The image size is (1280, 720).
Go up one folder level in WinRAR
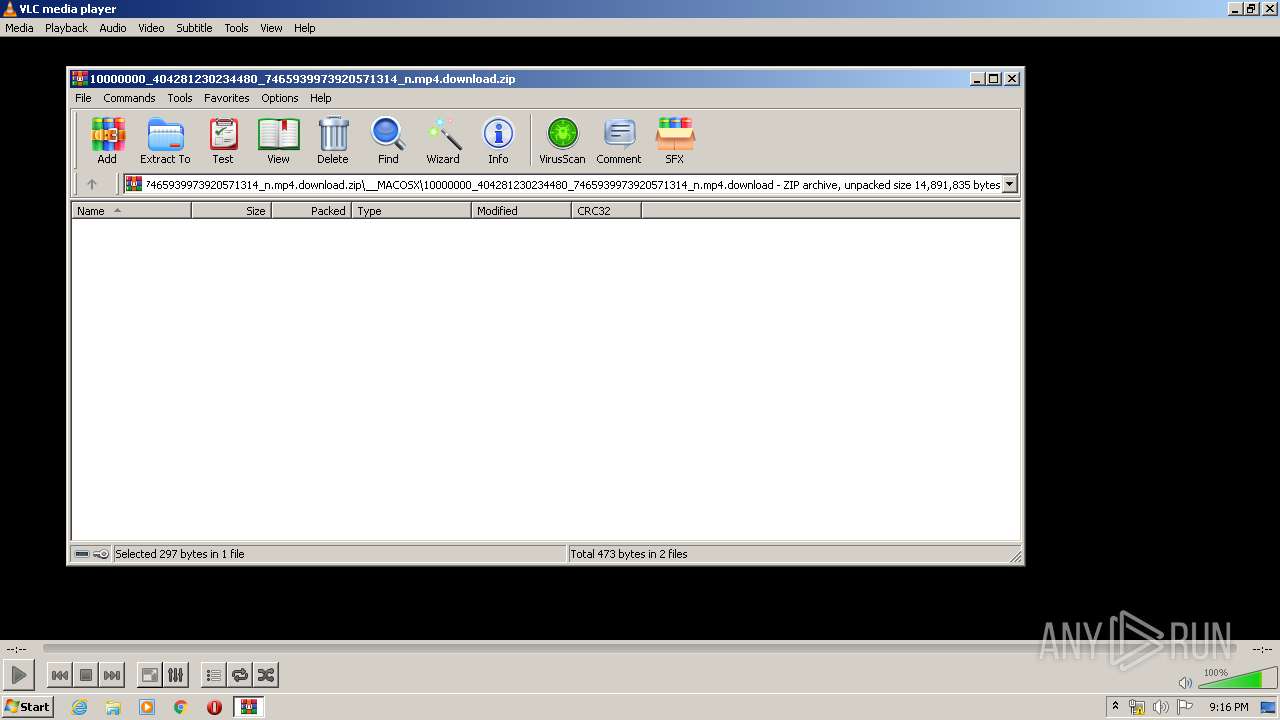92,184
